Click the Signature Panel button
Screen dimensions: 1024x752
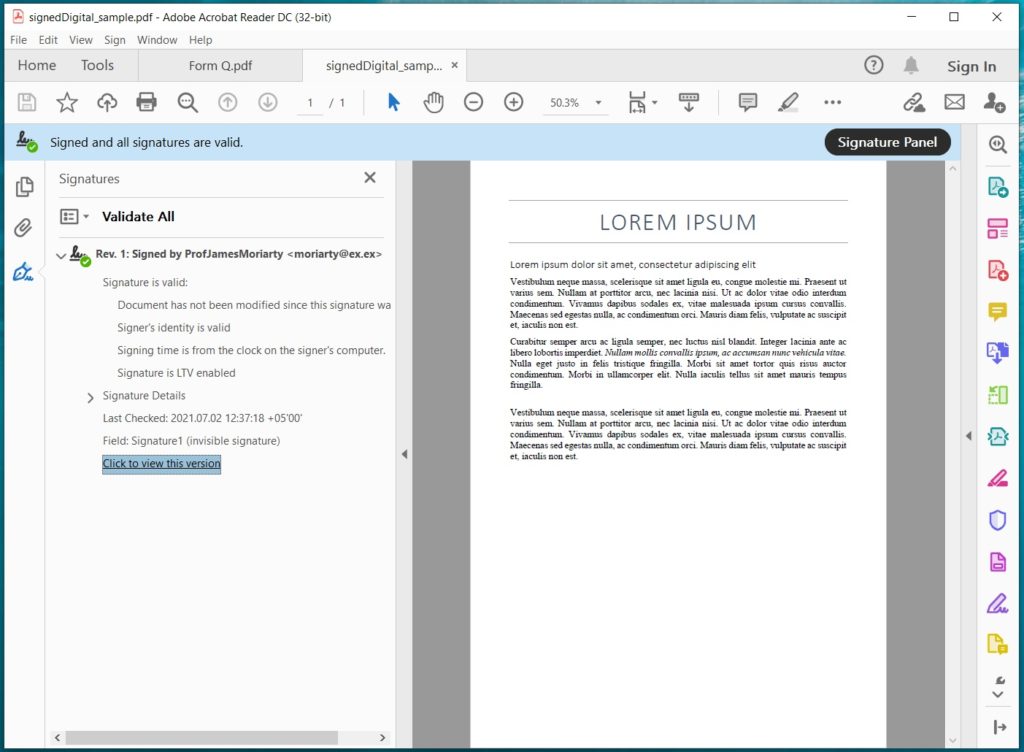[x=887, y=142]
